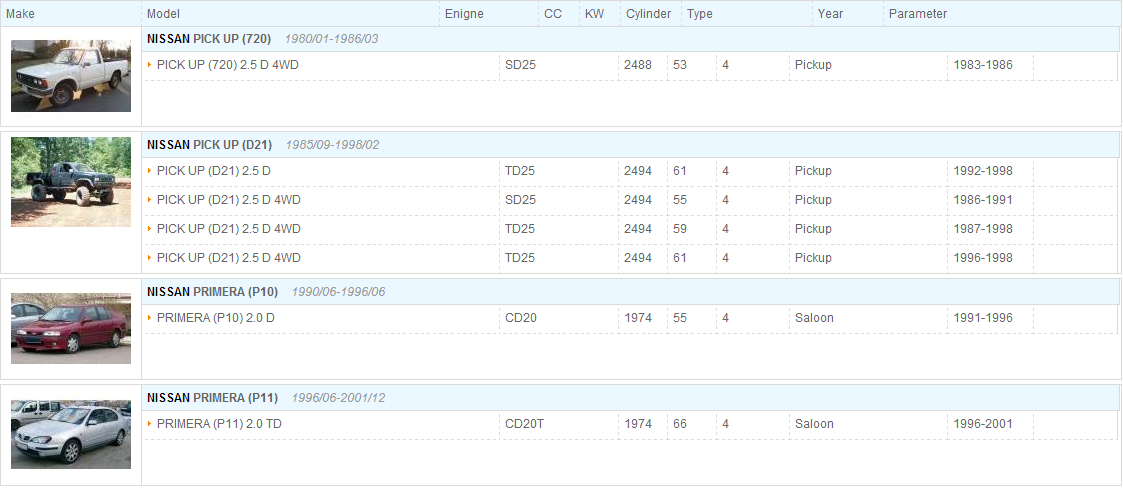The image size is (1123, 488).
Task: Select year range 1986-1991
Action: coord(983,200)
